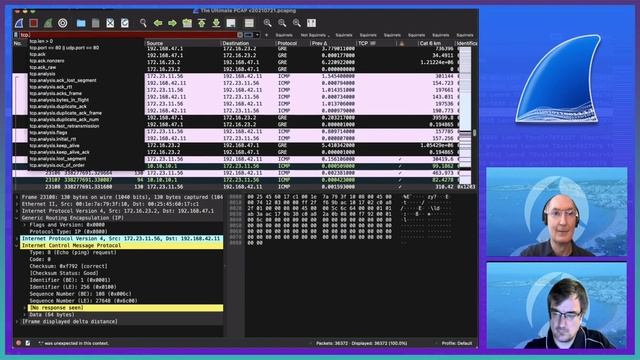Click the Prev Δ column header
The height and width of the screenshot is (360, 640).
tap(333, 43)
